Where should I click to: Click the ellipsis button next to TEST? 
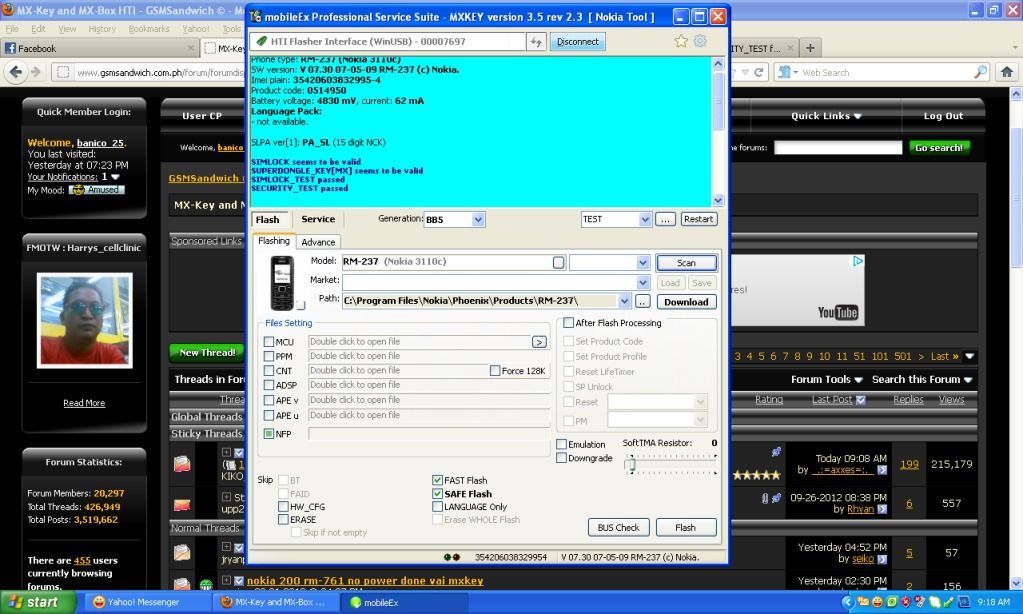pyautogui.click(x=665, y=219)
